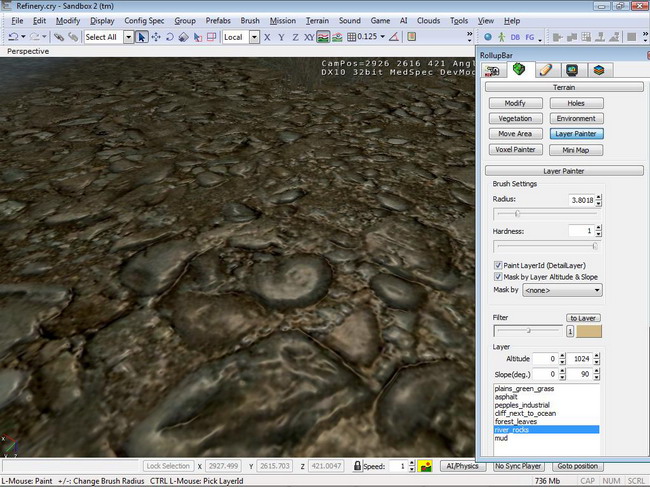Open the Terrain tab green icon
The image size is (650, 487).
click(x=519, y=69)
